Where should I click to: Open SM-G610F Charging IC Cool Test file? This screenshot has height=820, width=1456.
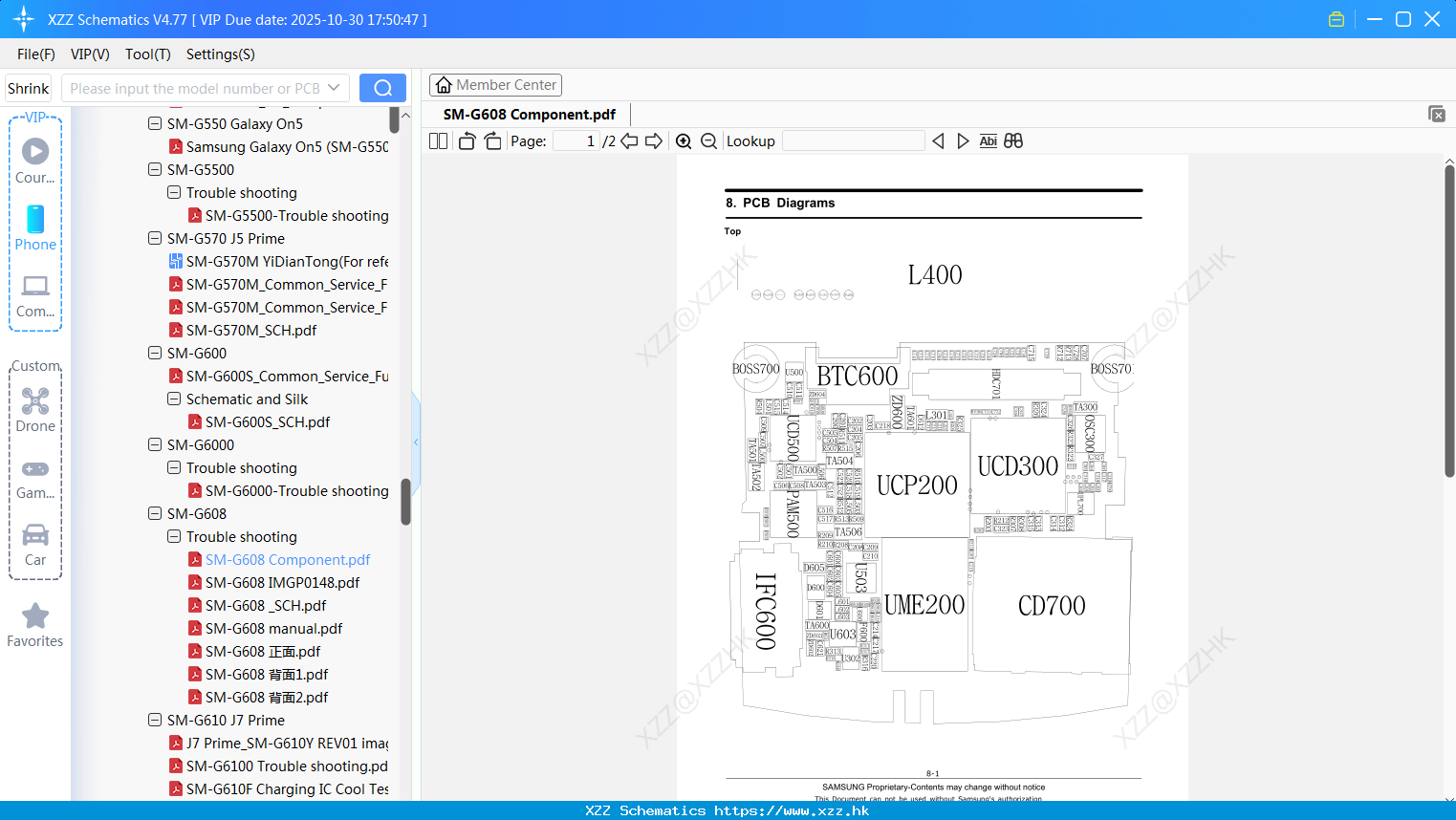(287, 788)
